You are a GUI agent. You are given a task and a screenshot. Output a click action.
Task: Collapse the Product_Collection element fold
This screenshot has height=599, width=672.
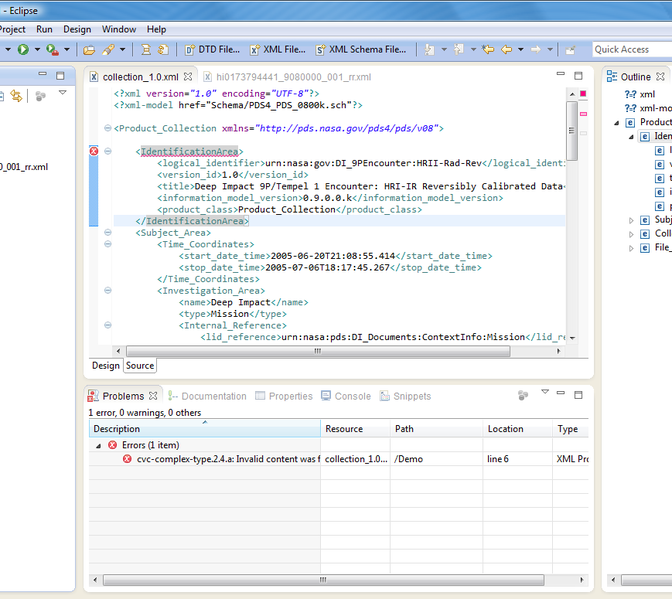108,128
